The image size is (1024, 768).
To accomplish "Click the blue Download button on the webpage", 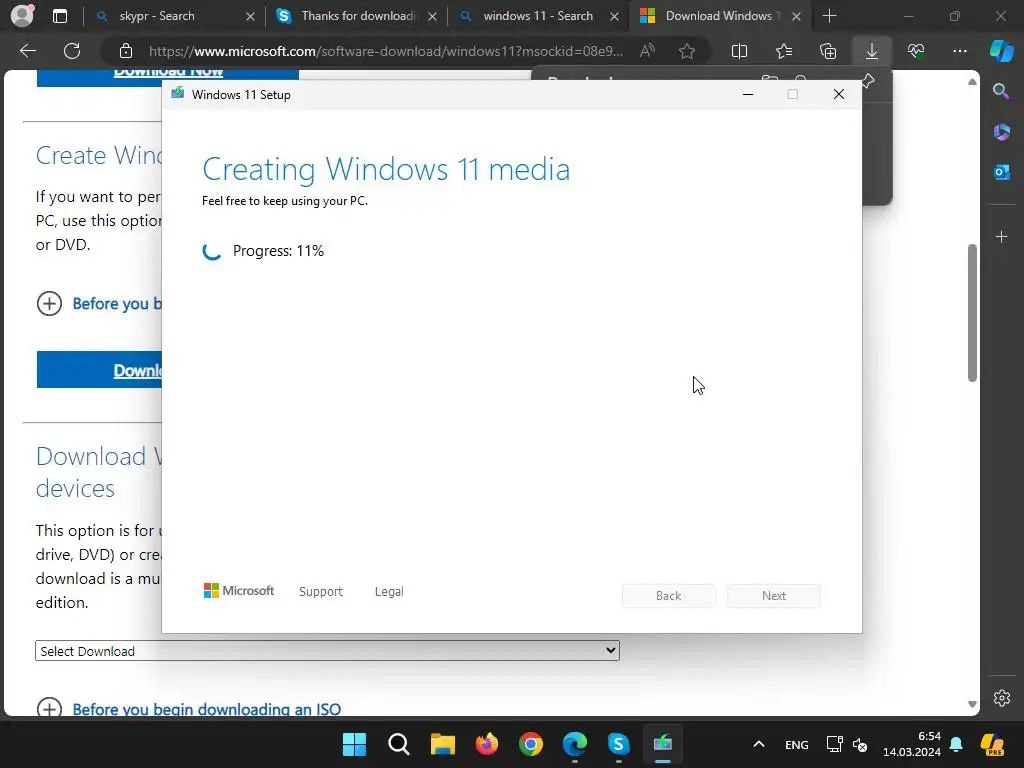I will pos(99,370).
